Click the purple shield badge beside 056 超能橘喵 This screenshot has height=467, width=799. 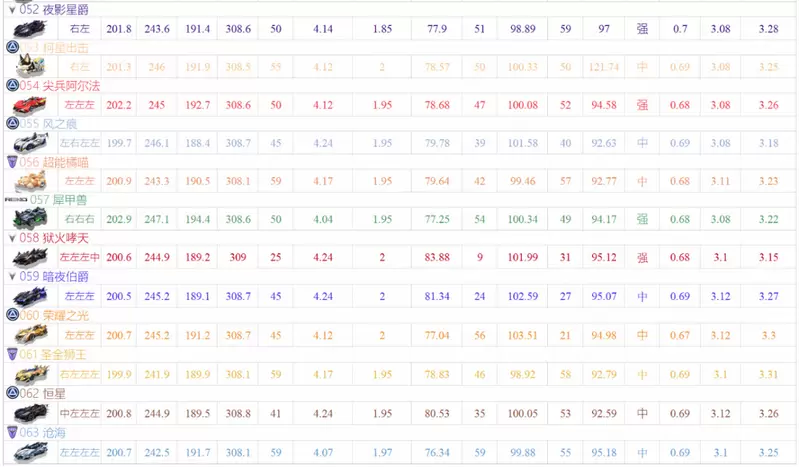(12, 162)
